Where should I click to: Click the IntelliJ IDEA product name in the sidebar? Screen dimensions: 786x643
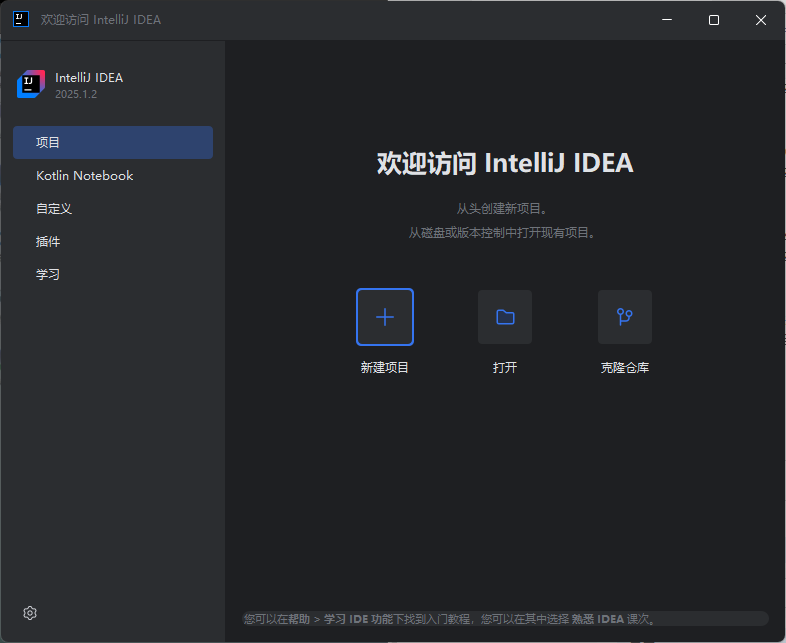point(89,78)
